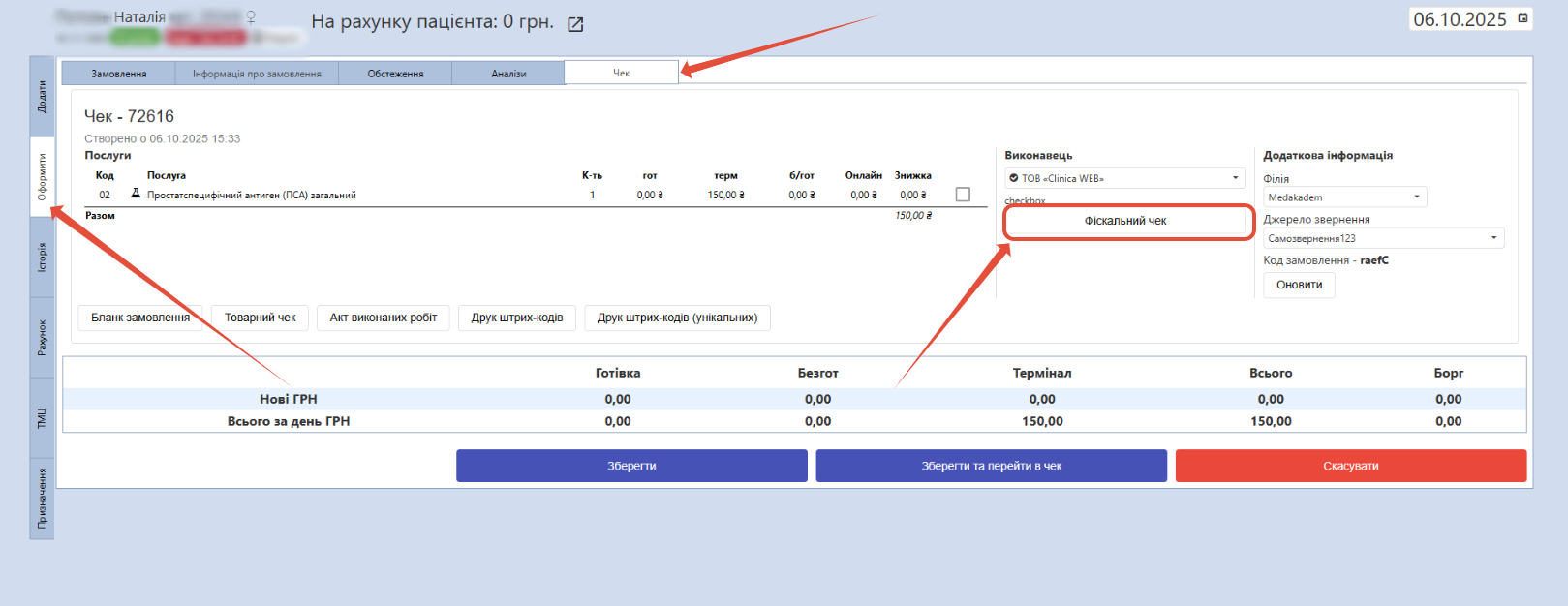
Task: Click Термінал value 150,00 in Всього за день row
Action: tap(1042, 421)
